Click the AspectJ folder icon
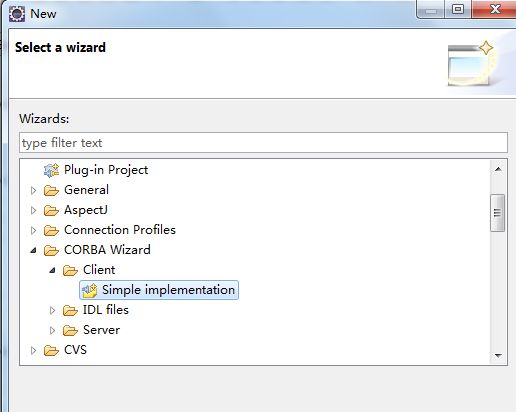Image resolution: width=516 pixels, height=412 pixels. click(x=51, y=210)
